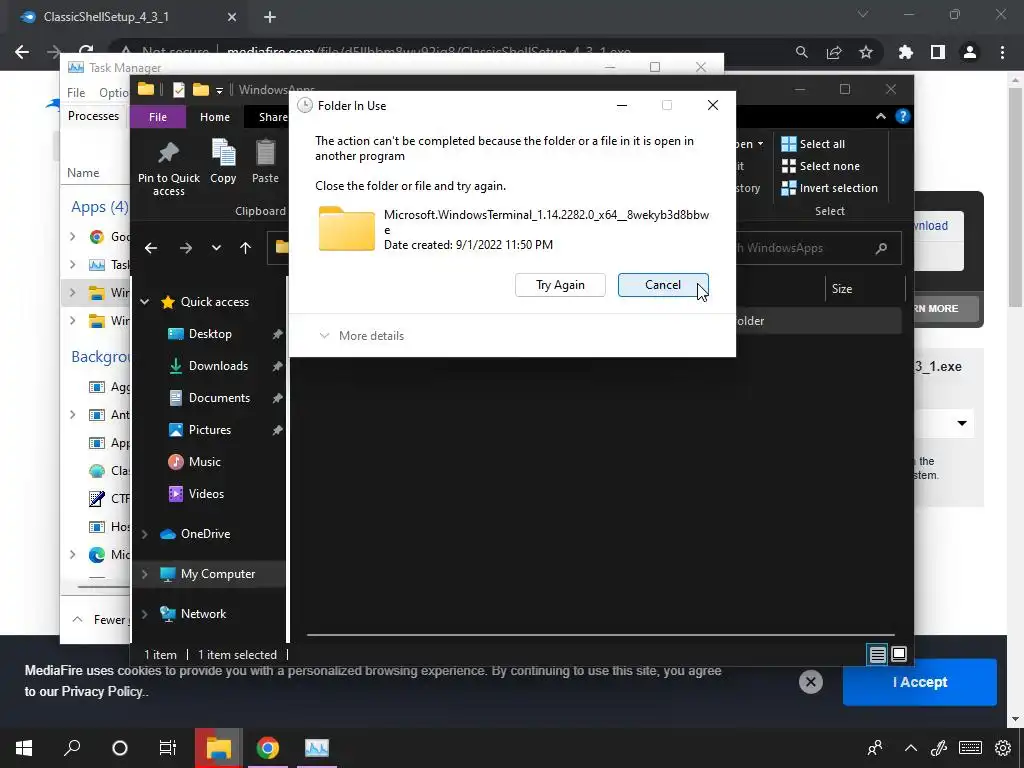Bookmark this page with star icon
1024x768 pixels.
pyautogui.click(x=866, y=52)
